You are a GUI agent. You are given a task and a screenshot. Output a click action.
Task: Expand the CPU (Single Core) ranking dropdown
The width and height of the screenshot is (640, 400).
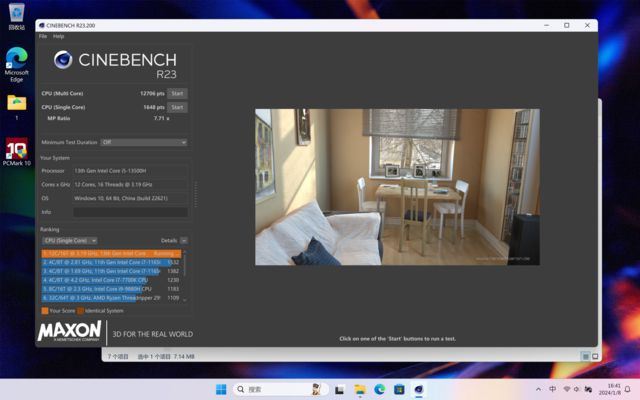pyautogui.click(x=70, y=240)
